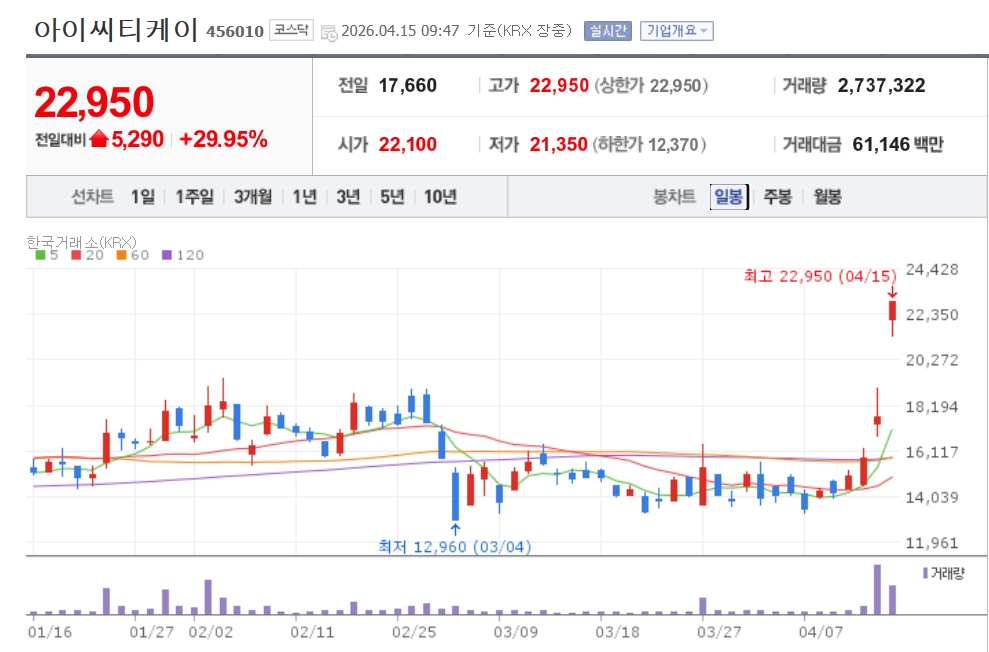
Task: Click the red 20-day moving average legend square
Action: [76, 255]
